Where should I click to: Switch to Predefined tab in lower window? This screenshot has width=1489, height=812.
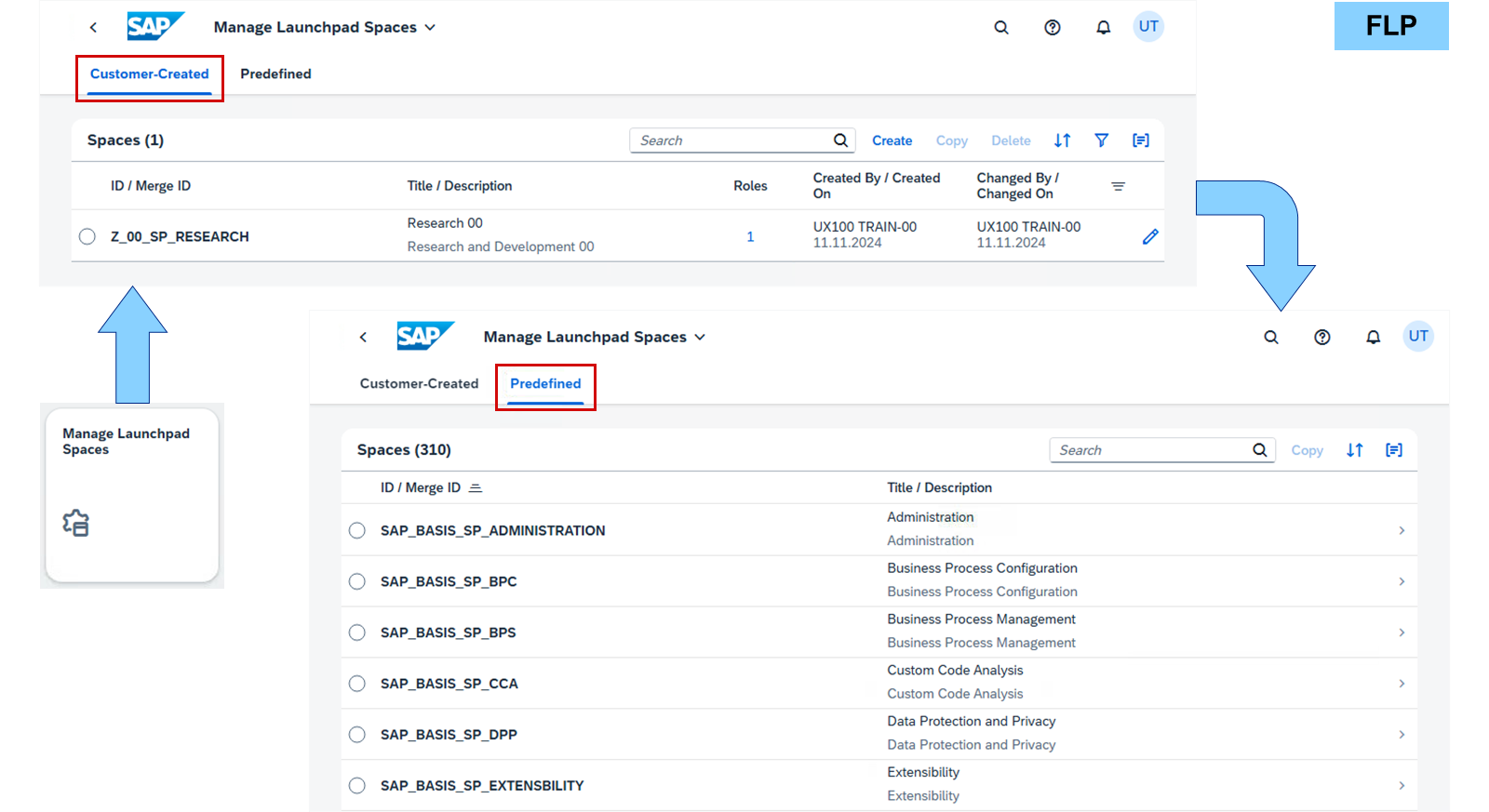[545, 384]
